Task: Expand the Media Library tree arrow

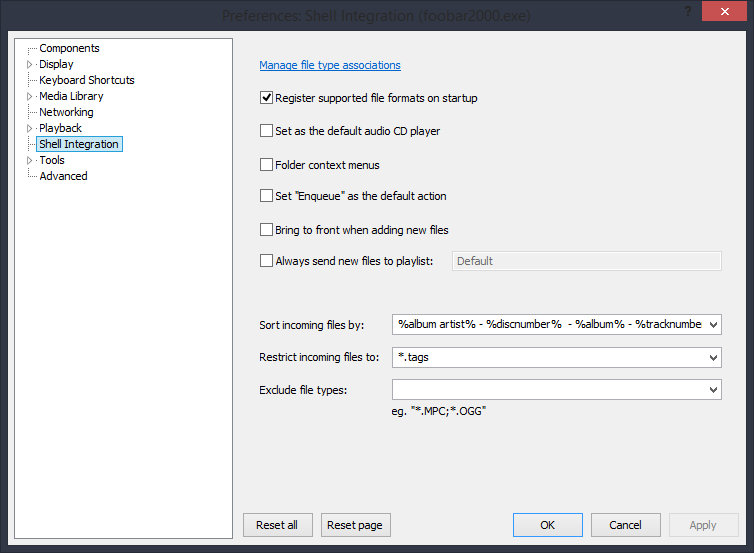Action: coord(29,96)
